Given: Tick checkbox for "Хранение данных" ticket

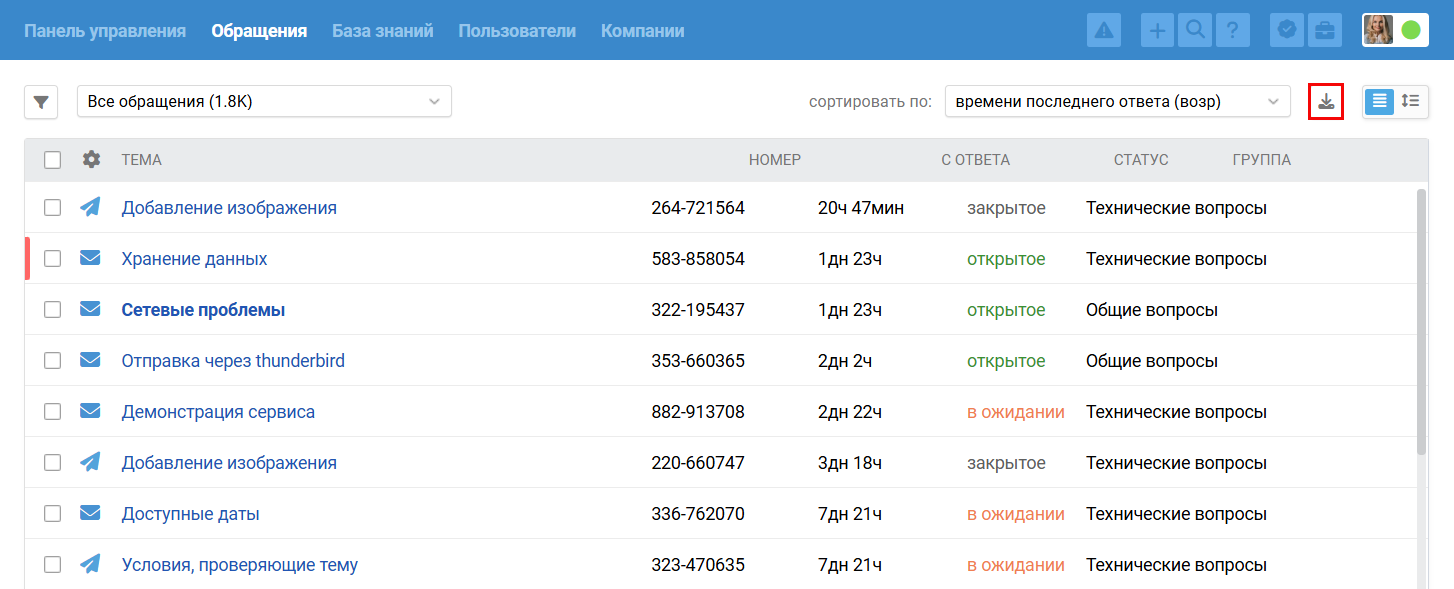Looking at the screenshot, I should 53,259.
